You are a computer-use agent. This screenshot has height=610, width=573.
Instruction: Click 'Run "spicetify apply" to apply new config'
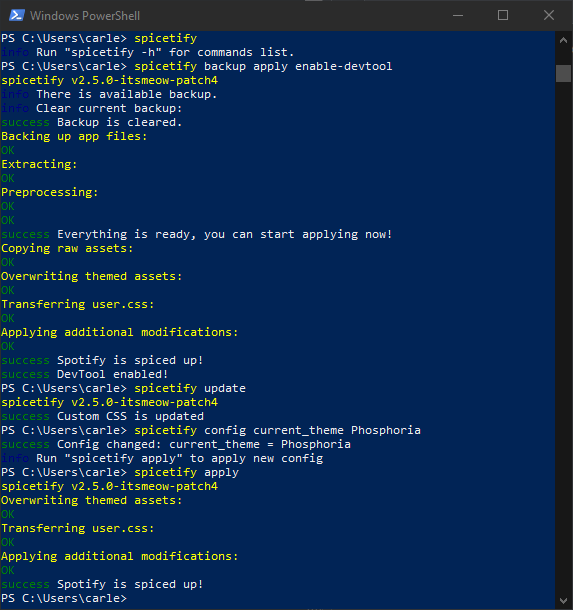point(179,458)
